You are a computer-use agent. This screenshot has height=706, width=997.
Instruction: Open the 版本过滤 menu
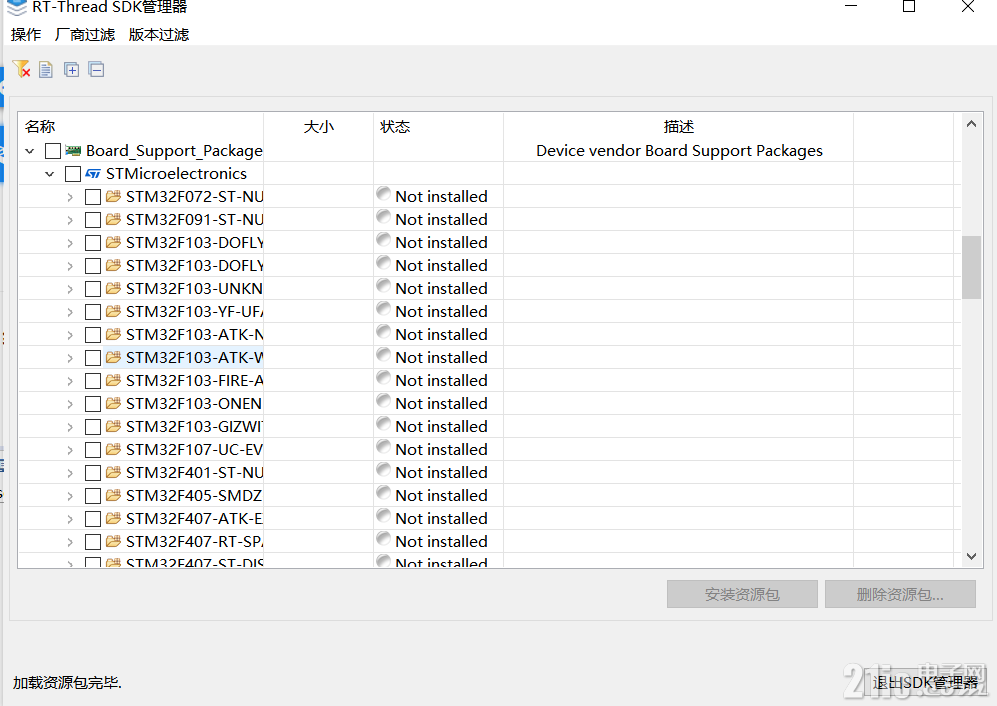159,34
